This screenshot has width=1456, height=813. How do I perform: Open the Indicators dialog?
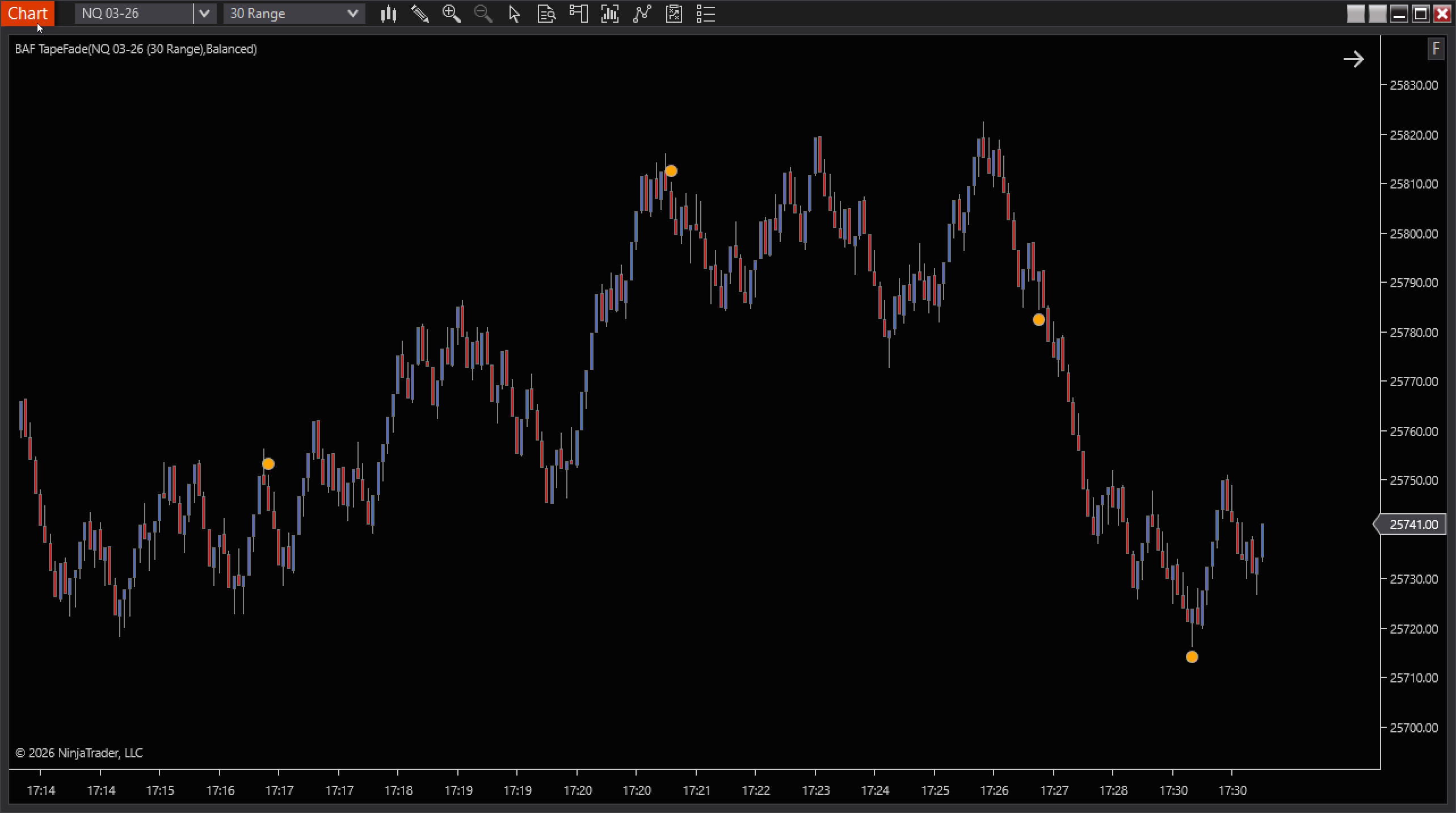[642, 14]
